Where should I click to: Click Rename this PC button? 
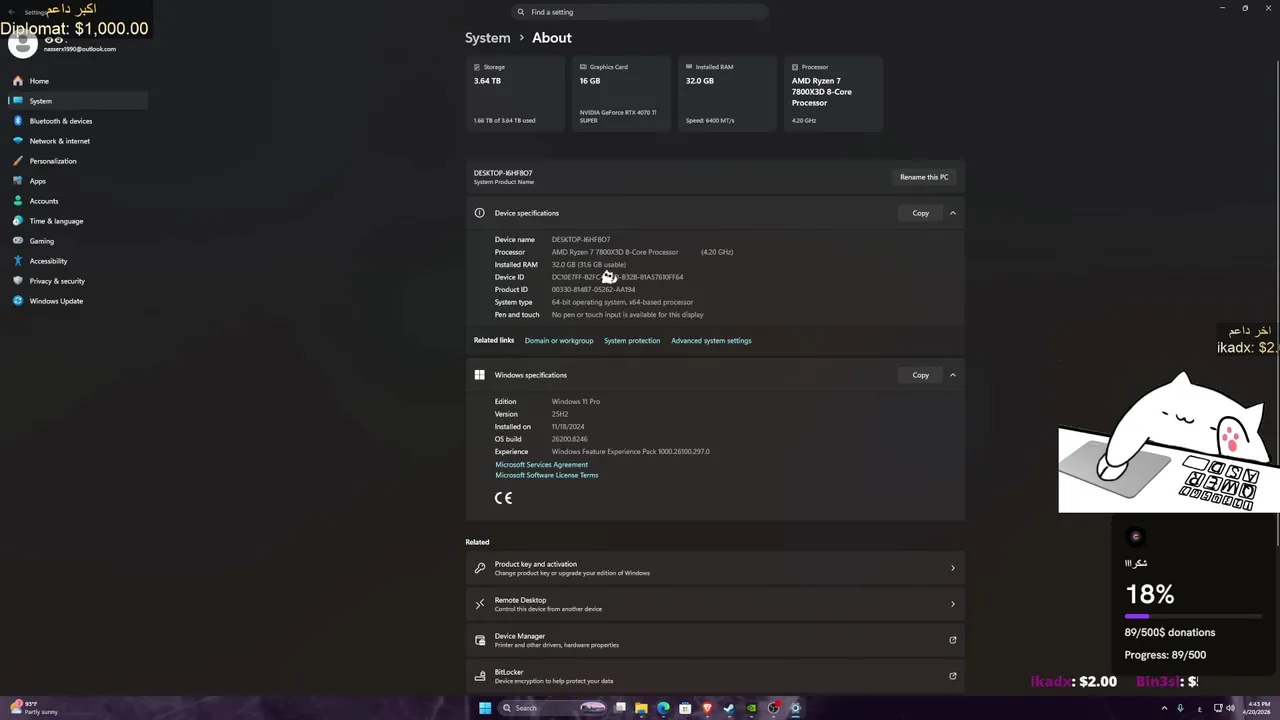coord(924,177)
